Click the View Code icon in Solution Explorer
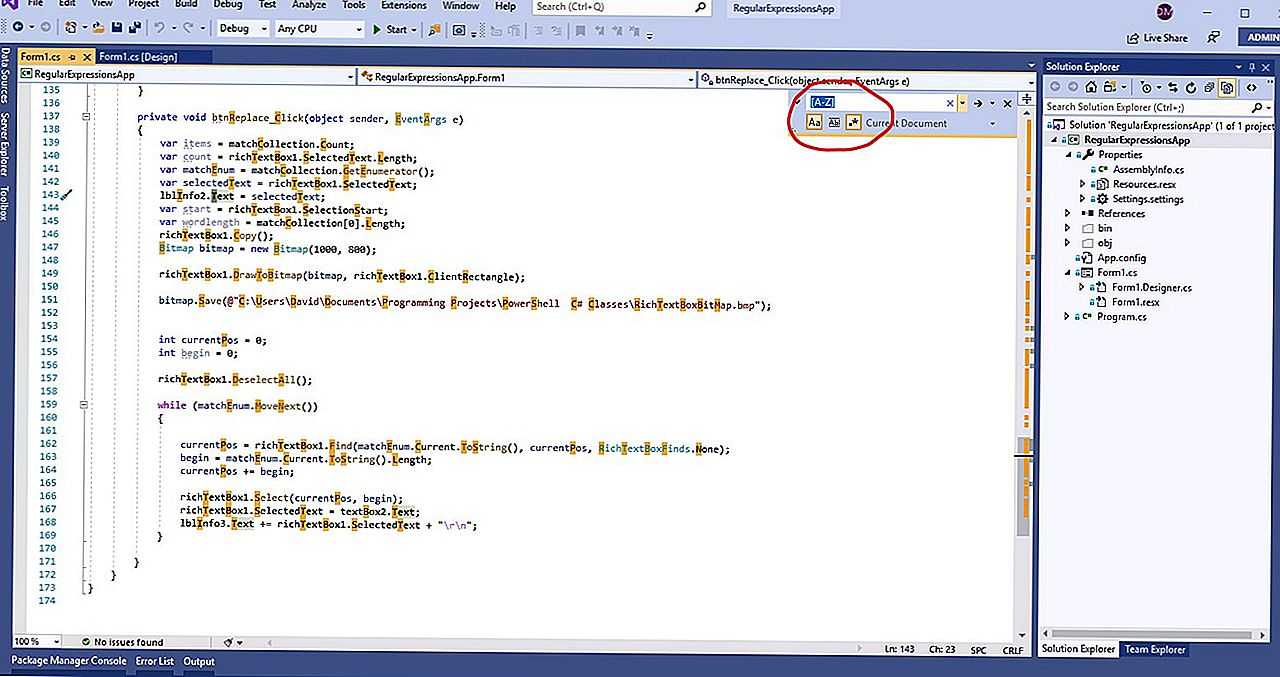1280x677 pixels. [x=1251, y=88]
